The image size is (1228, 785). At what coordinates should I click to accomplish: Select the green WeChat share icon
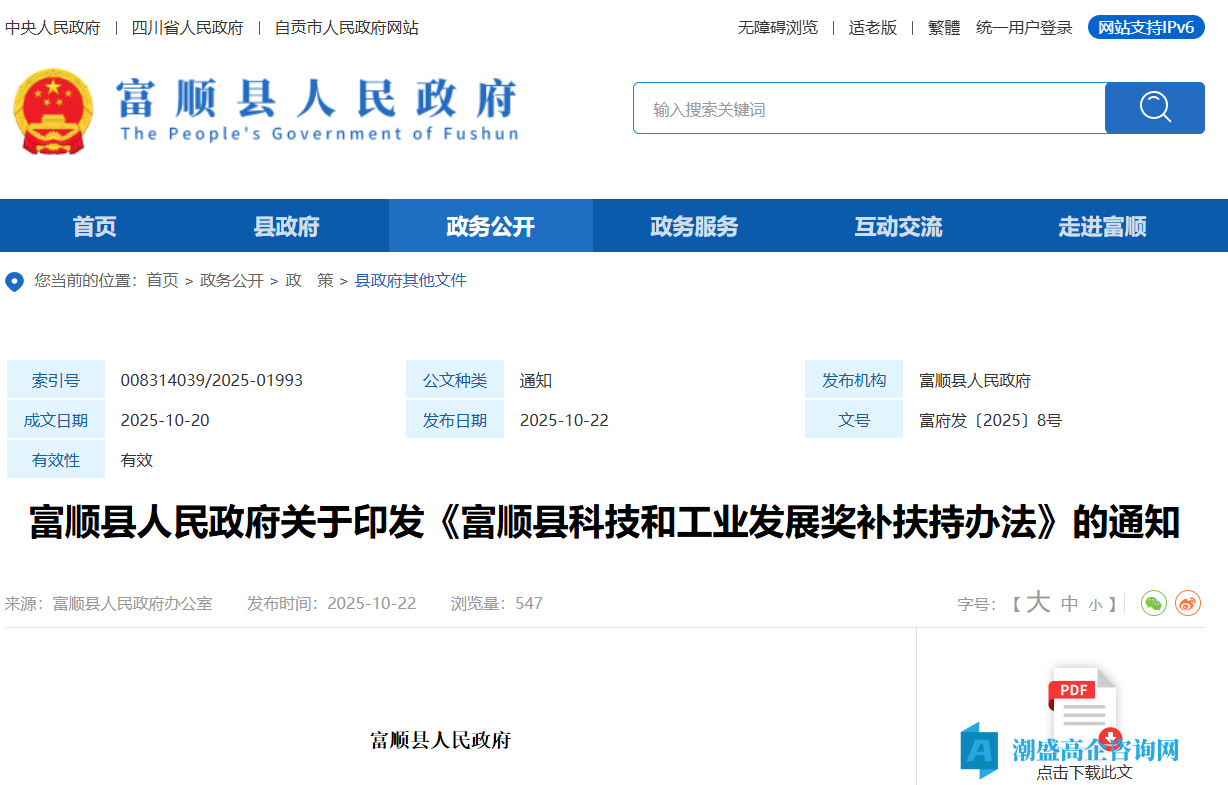1155,603
